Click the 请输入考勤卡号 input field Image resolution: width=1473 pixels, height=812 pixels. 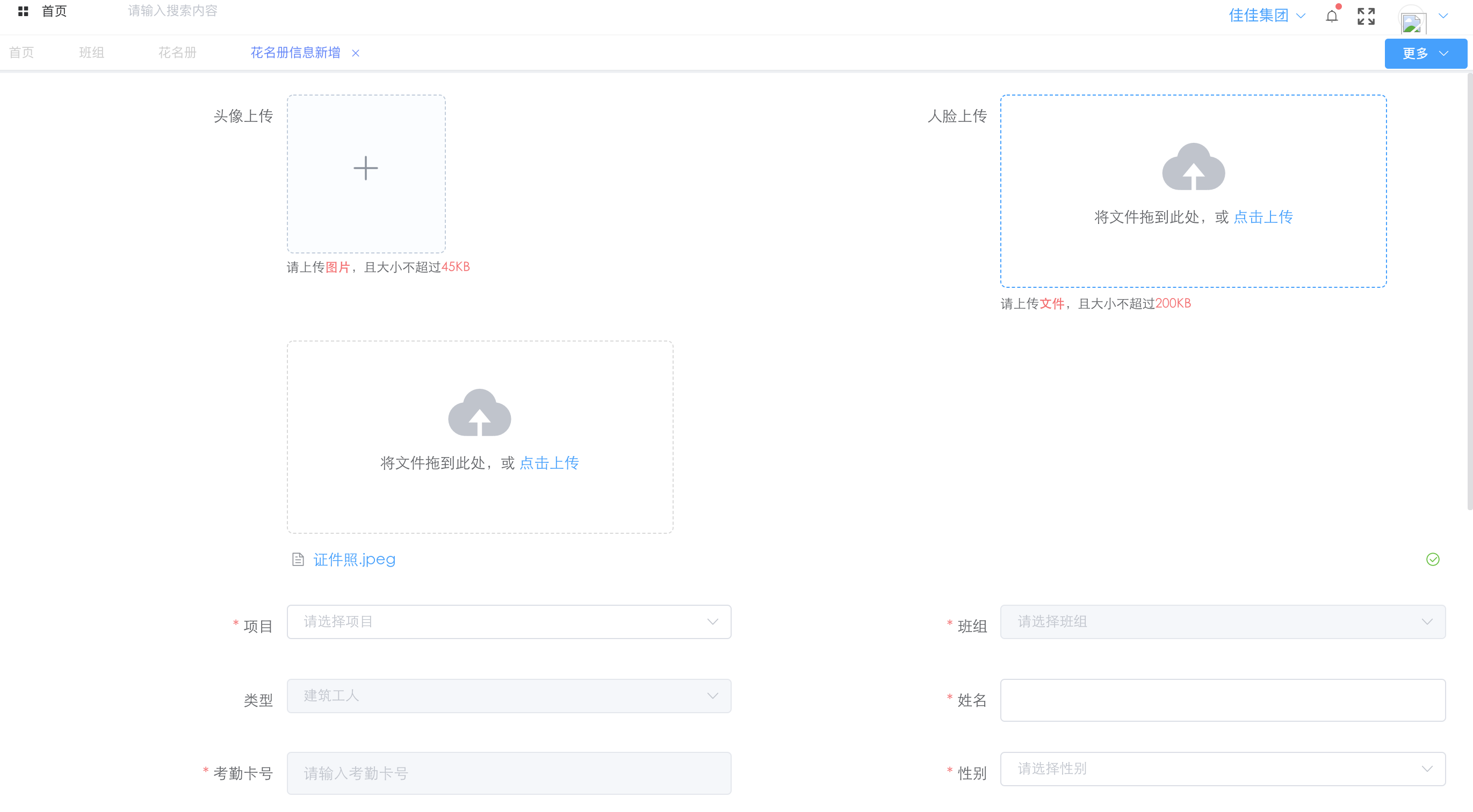click(509, 773)
